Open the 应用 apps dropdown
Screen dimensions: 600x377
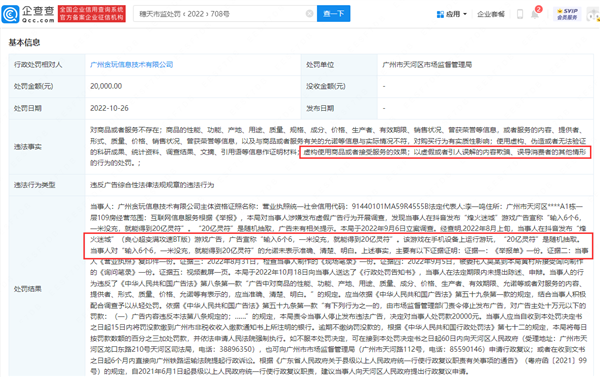click(x=452, y=14)
